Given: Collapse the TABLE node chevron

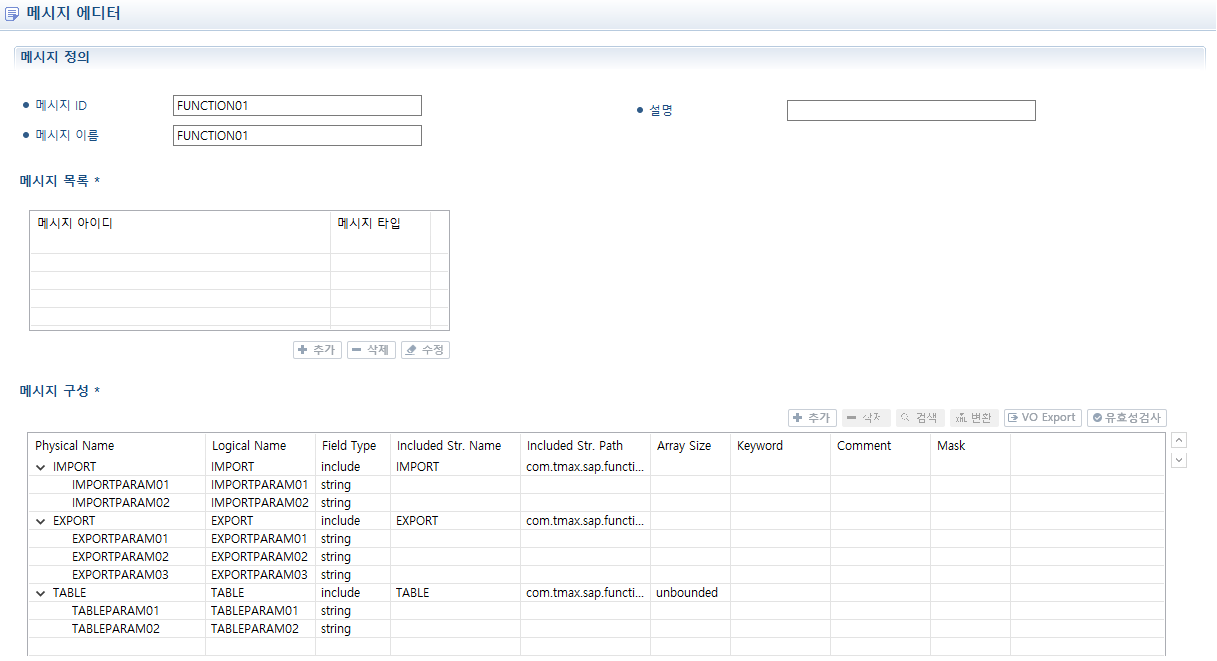Looking at the screenshot, I should [40, 592].
